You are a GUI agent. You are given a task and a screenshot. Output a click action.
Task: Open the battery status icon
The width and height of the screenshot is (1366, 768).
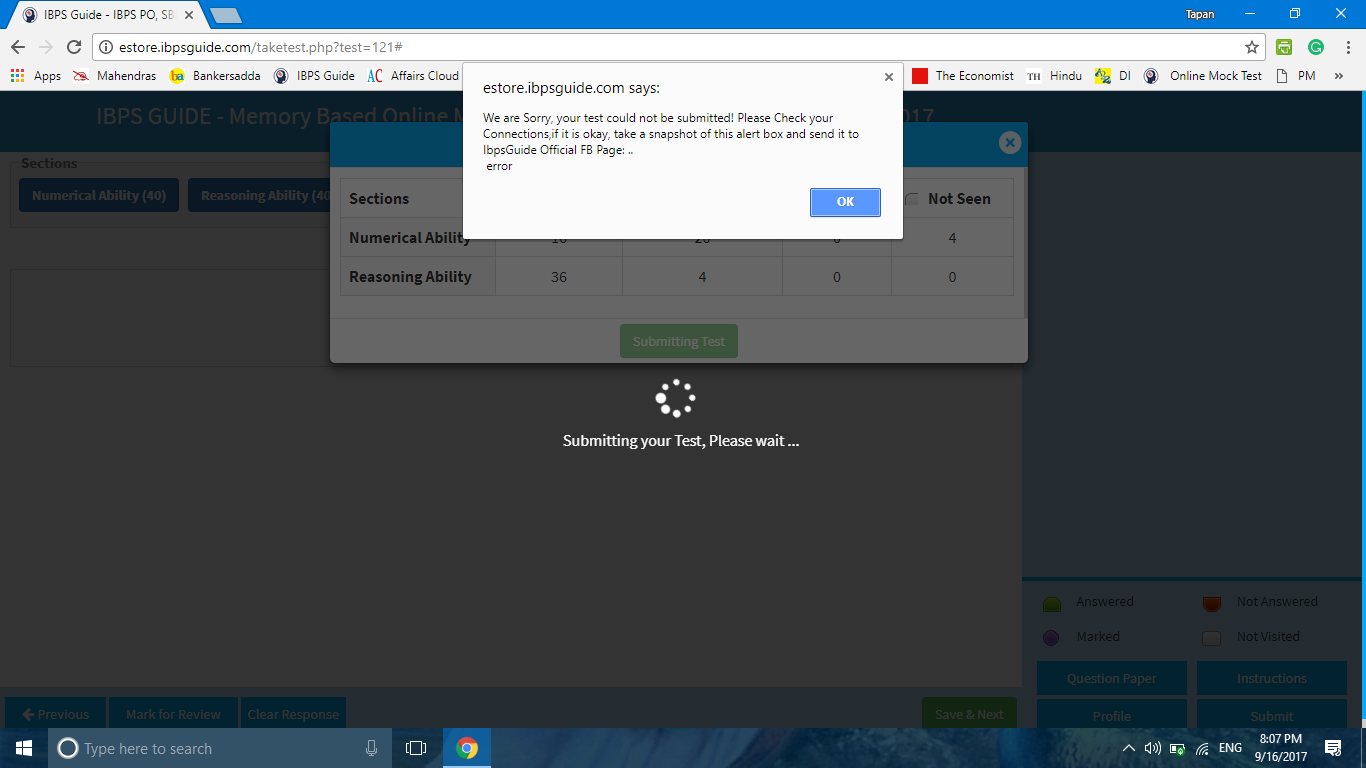pos(1177,748)
